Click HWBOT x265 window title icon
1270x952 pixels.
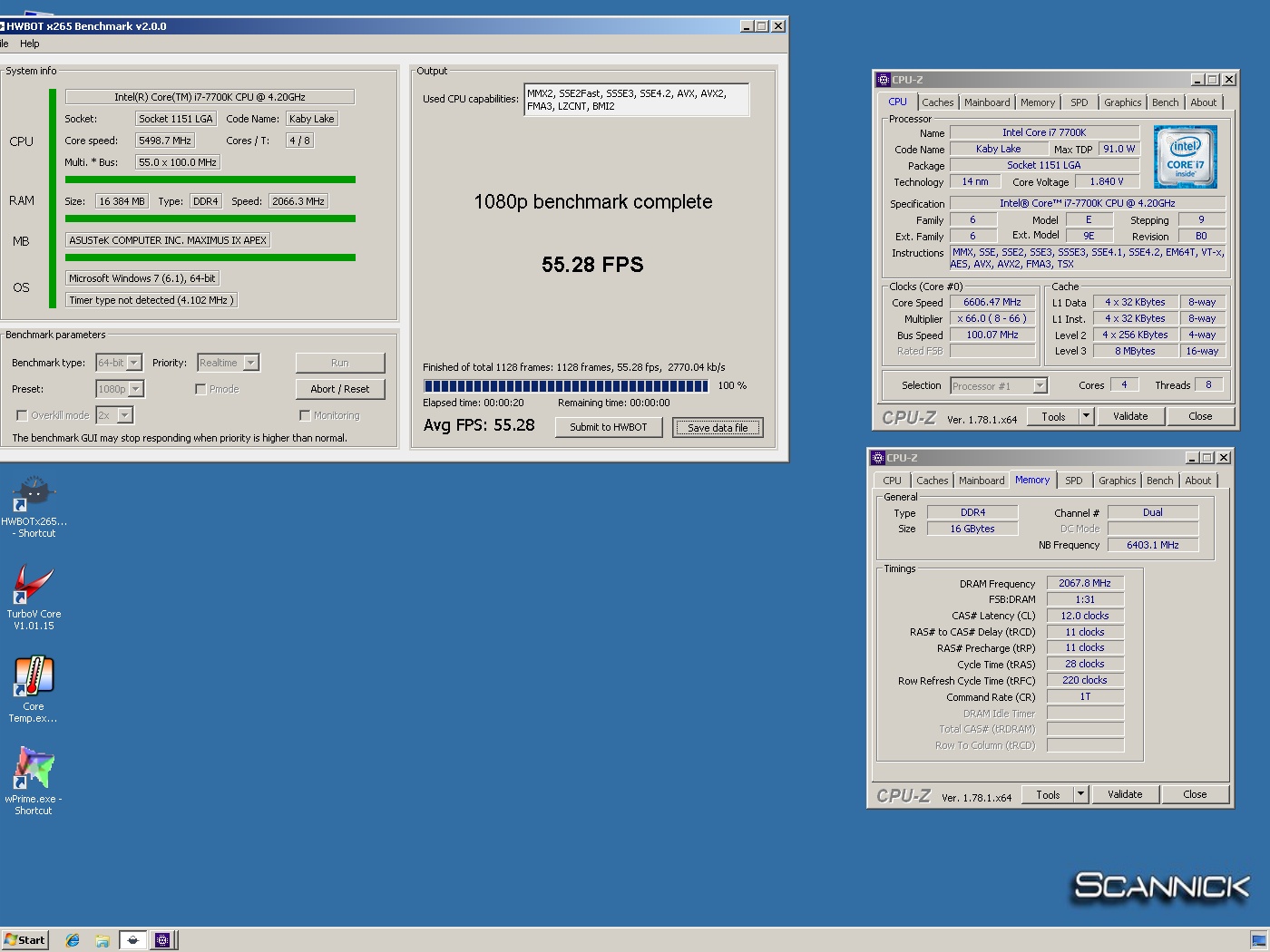(x=2, y=26)
